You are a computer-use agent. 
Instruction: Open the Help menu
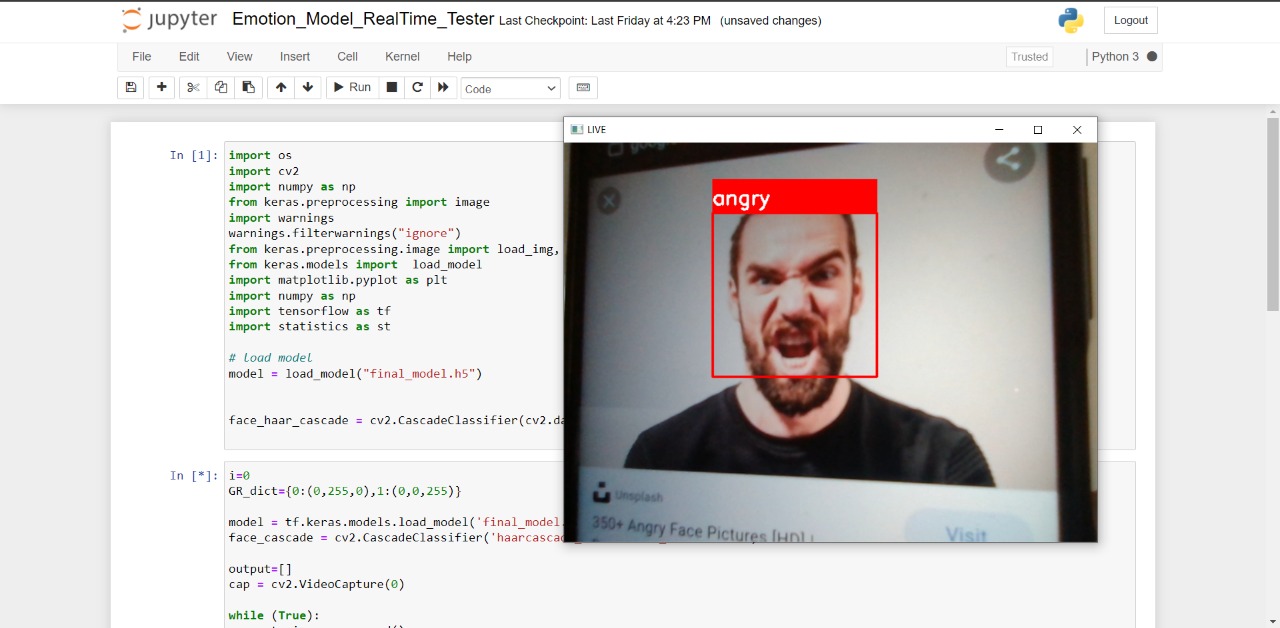coord(459,57)
